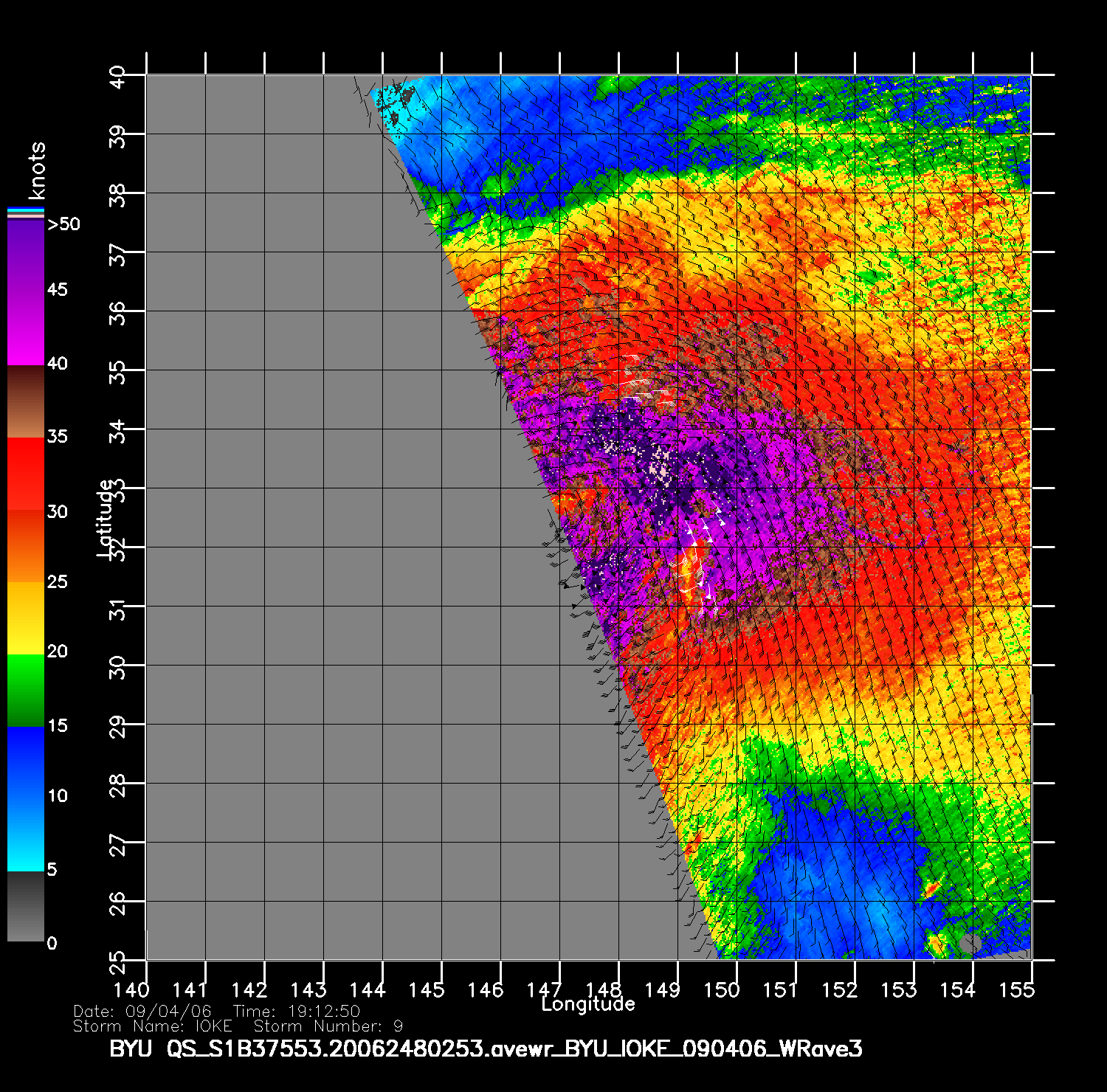
Task: Click the "Latitude" axis title
Action: pos(105,518)
